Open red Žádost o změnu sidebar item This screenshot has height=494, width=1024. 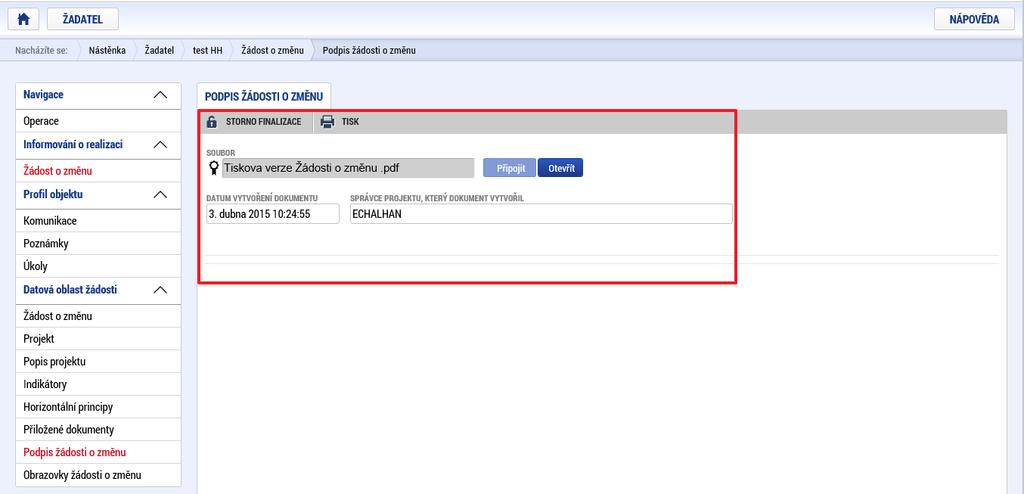[98, 171]
